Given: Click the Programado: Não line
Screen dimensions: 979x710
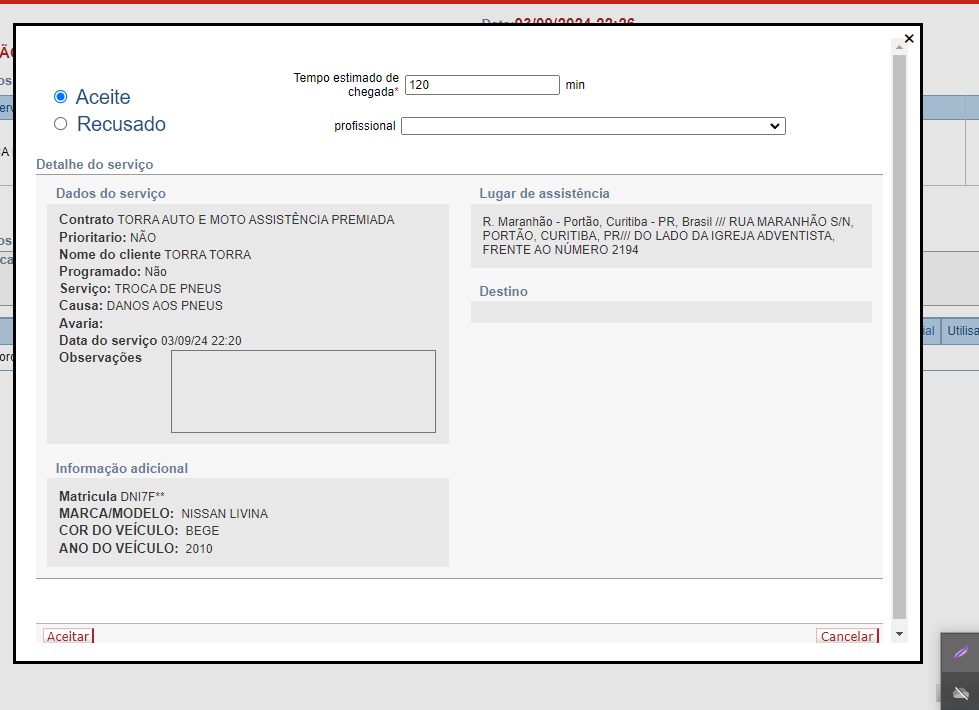Looking at the screenshot, I should tap(113, 272).
